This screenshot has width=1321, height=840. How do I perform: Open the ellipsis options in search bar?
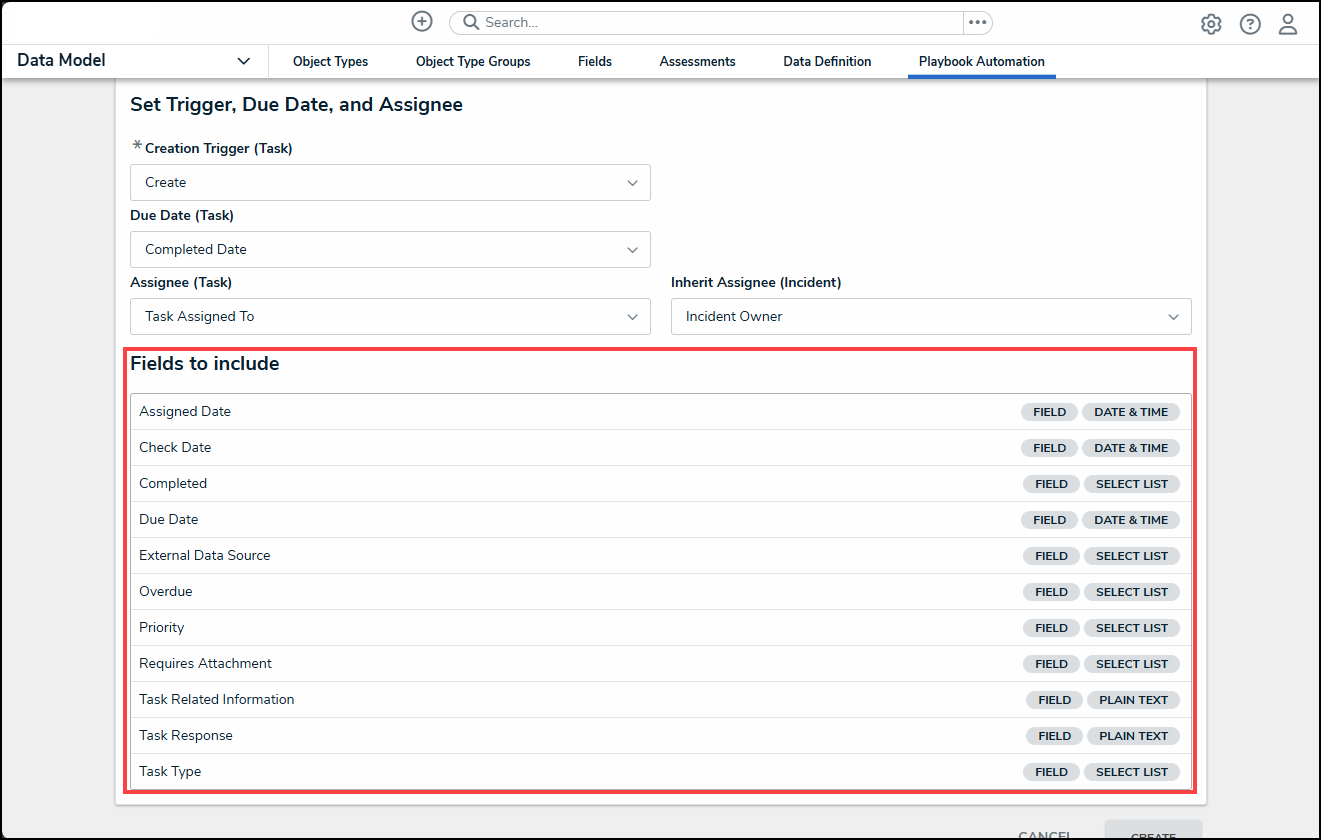tap(977, 22)
